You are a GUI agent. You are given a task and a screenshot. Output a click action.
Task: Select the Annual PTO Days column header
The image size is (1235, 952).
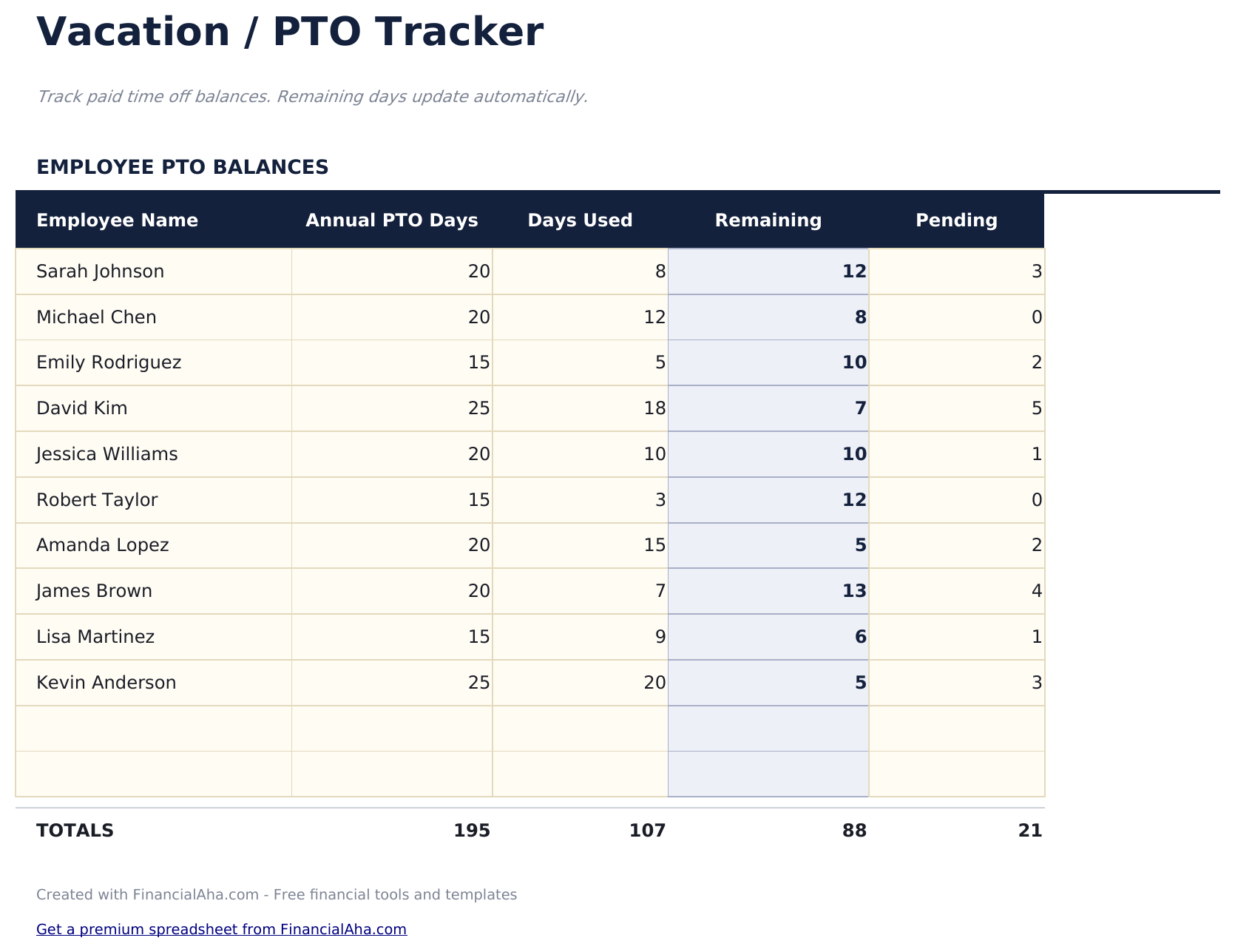(392, 220)
